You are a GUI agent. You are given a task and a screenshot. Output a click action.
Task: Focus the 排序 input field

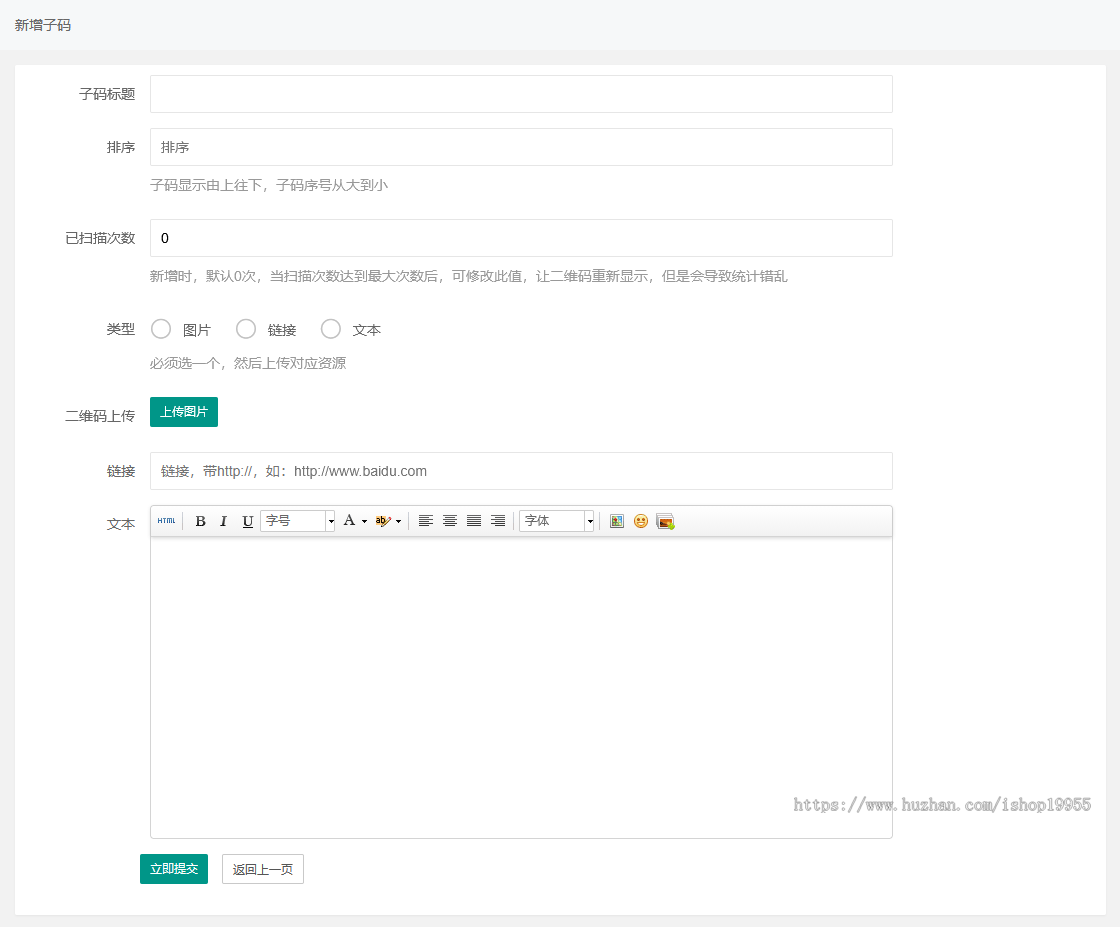pyautogui.click(x=521, y=147)
